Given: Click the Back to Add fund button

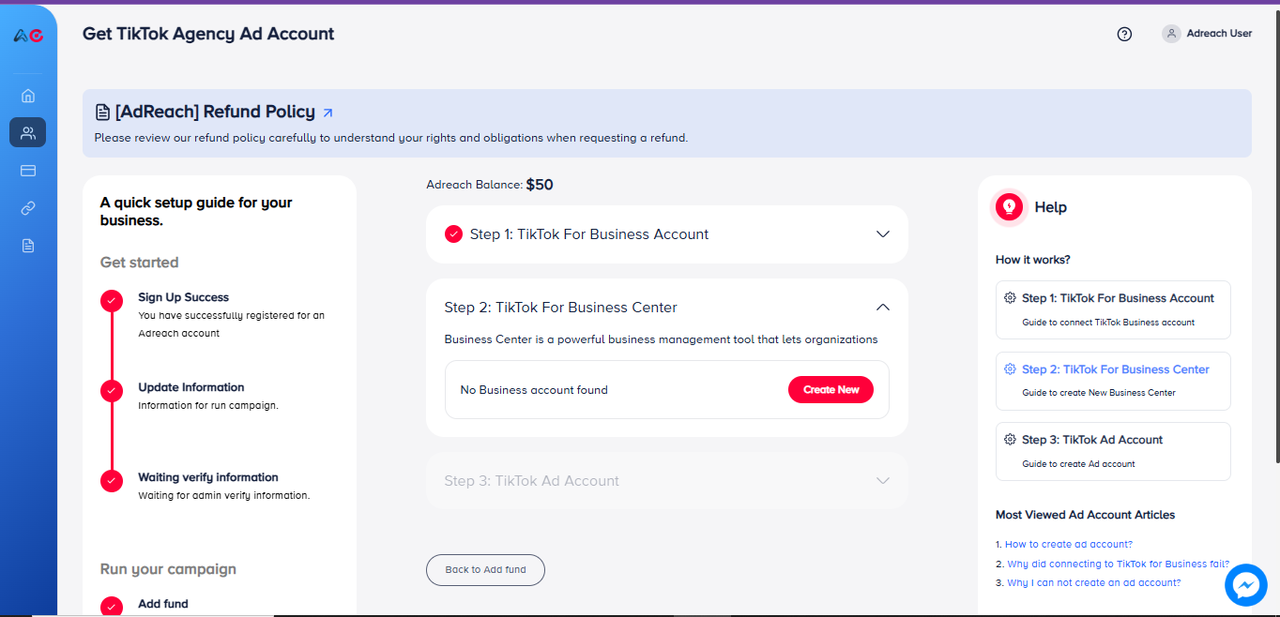Looking at the screenshot, I should [485, 570].
